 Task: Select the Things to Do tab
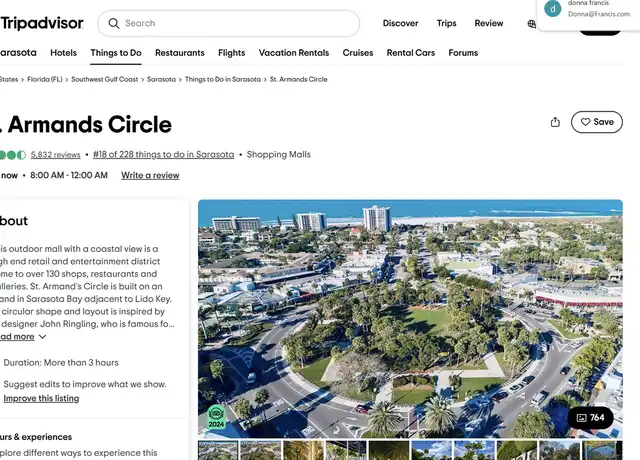[x=116, y=53]
